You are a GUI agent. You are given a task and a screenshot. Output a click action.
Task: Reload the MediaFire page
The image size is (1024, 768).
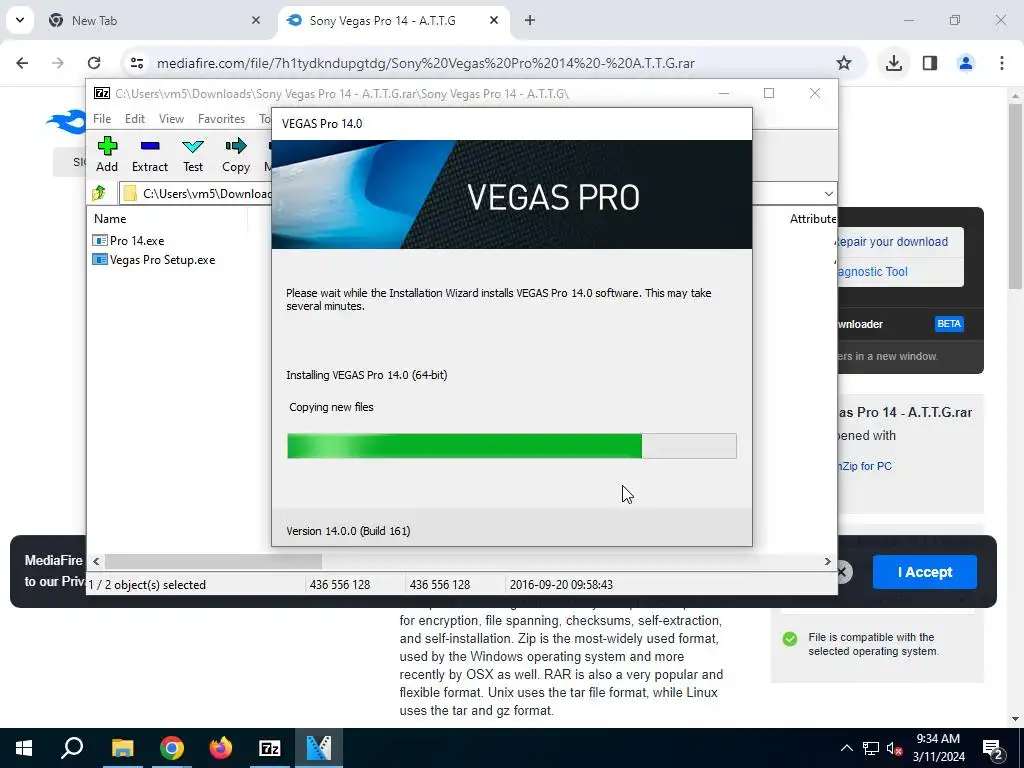[x=94, y=63]
